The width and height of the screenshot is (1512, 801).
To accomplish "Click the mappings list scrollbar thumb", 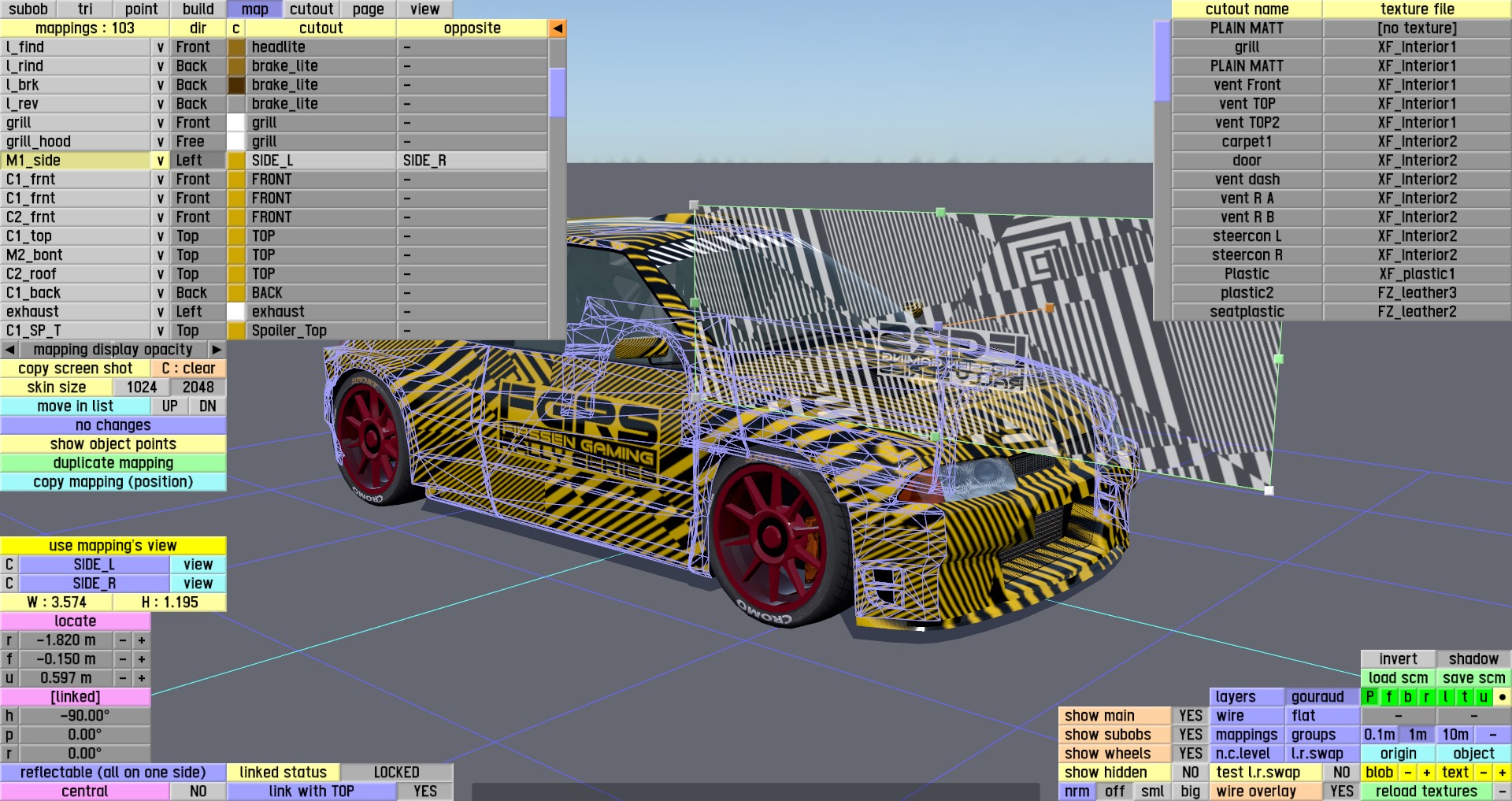I will [x=558, y=93].
